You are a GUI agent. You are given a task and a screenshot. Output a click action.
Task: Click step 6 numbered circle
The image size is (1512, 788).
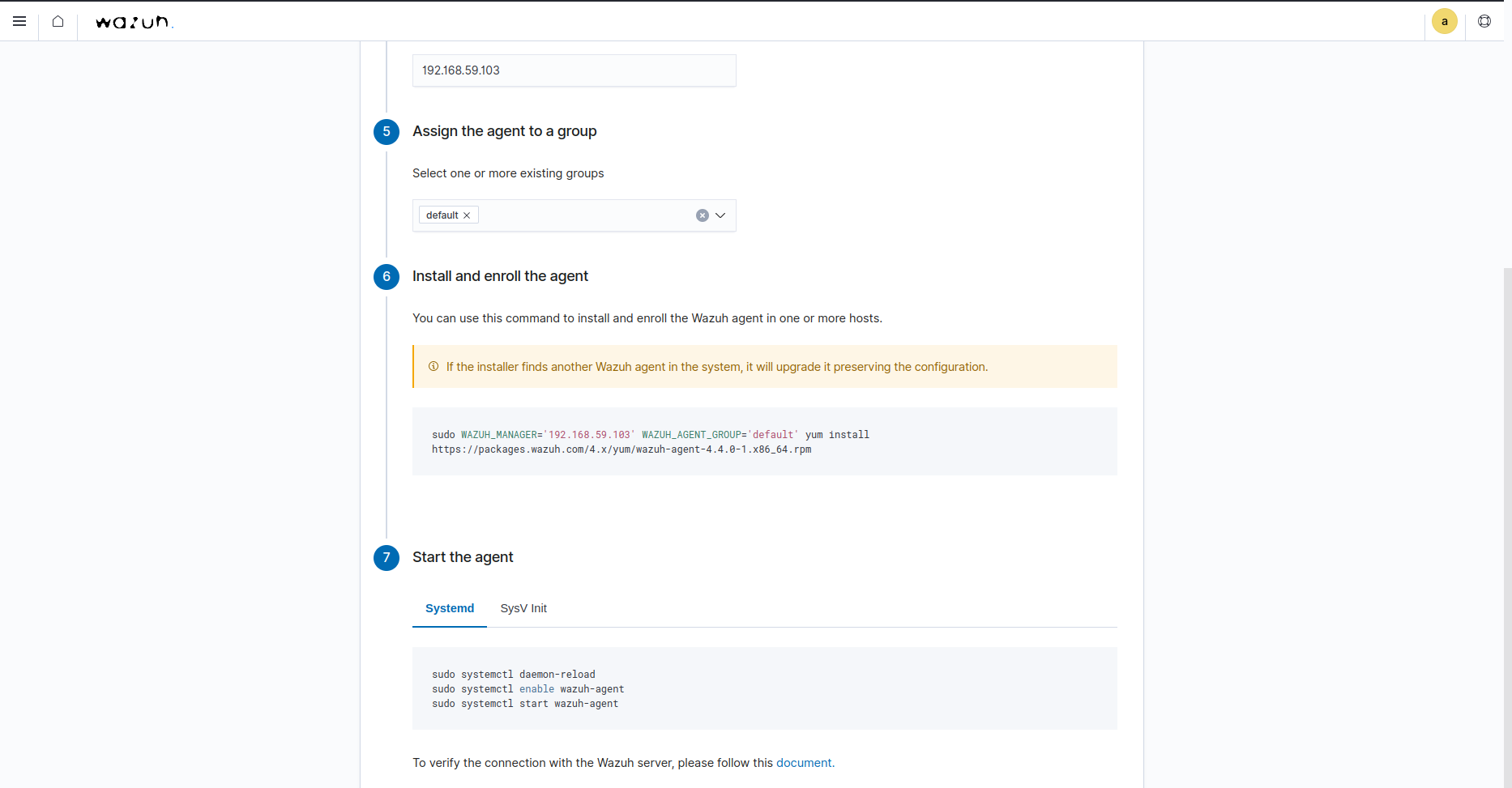[387, 276]
